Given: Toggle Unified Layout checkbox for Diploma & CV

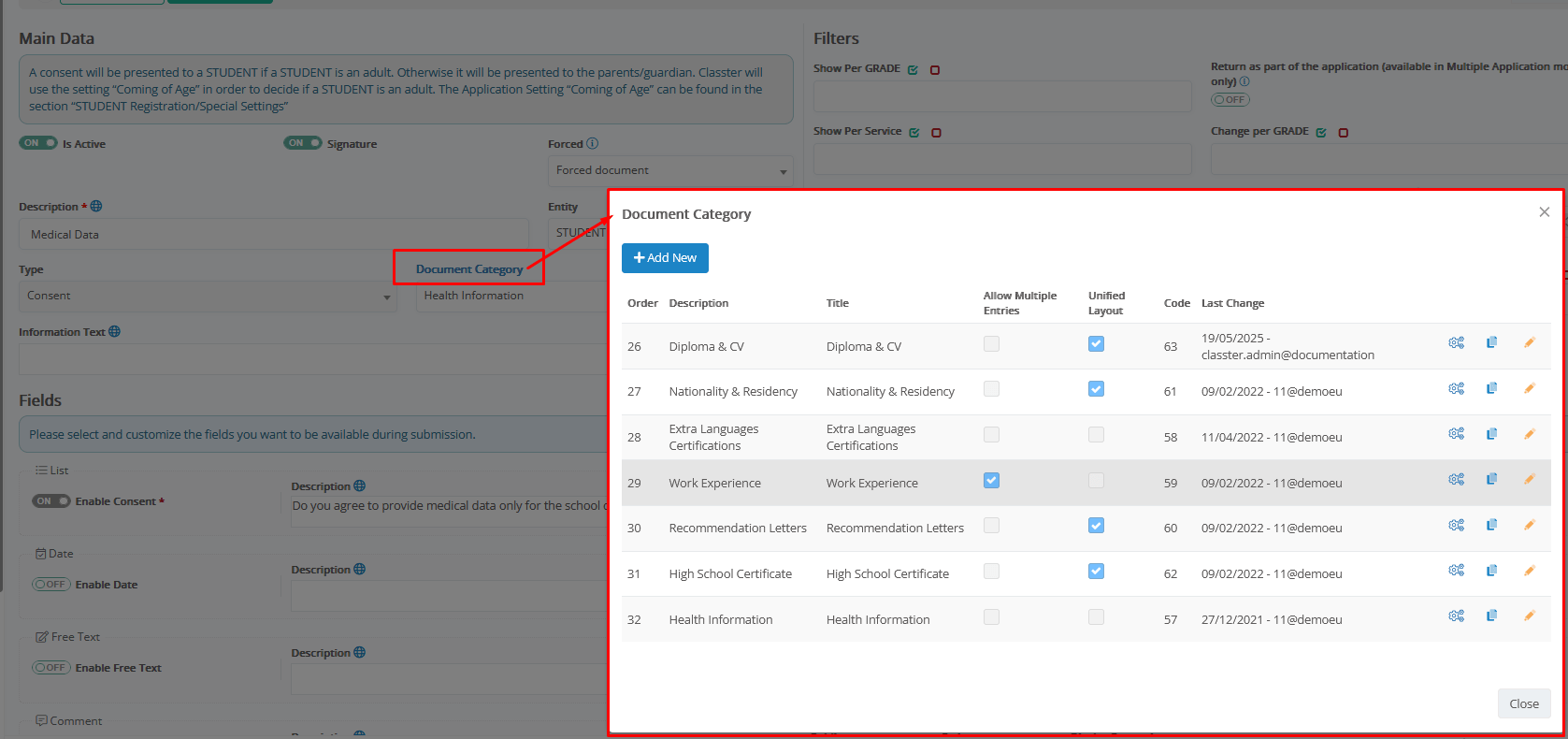Looking at the screenshot, I should pos(1096,344).
